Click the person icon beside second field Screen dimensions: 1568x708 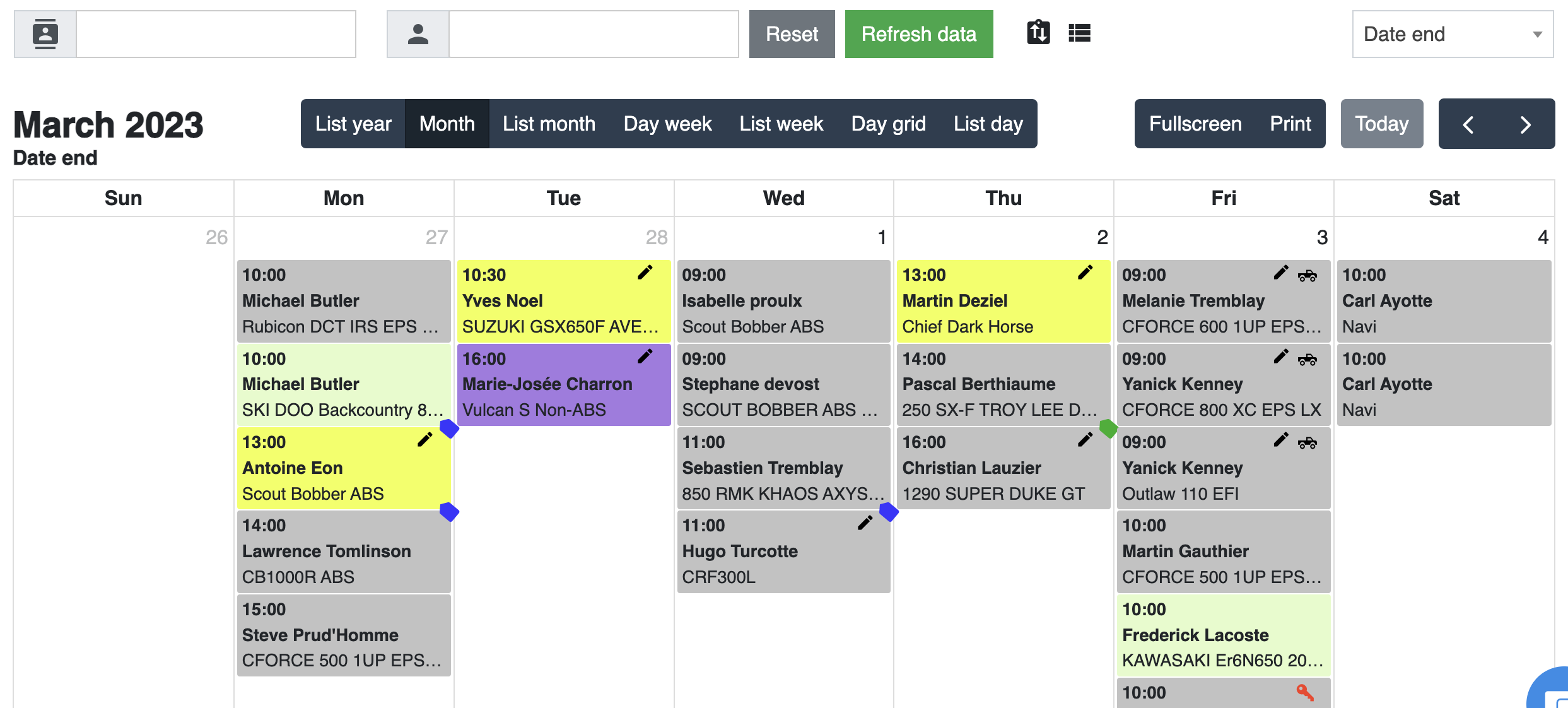418,34
